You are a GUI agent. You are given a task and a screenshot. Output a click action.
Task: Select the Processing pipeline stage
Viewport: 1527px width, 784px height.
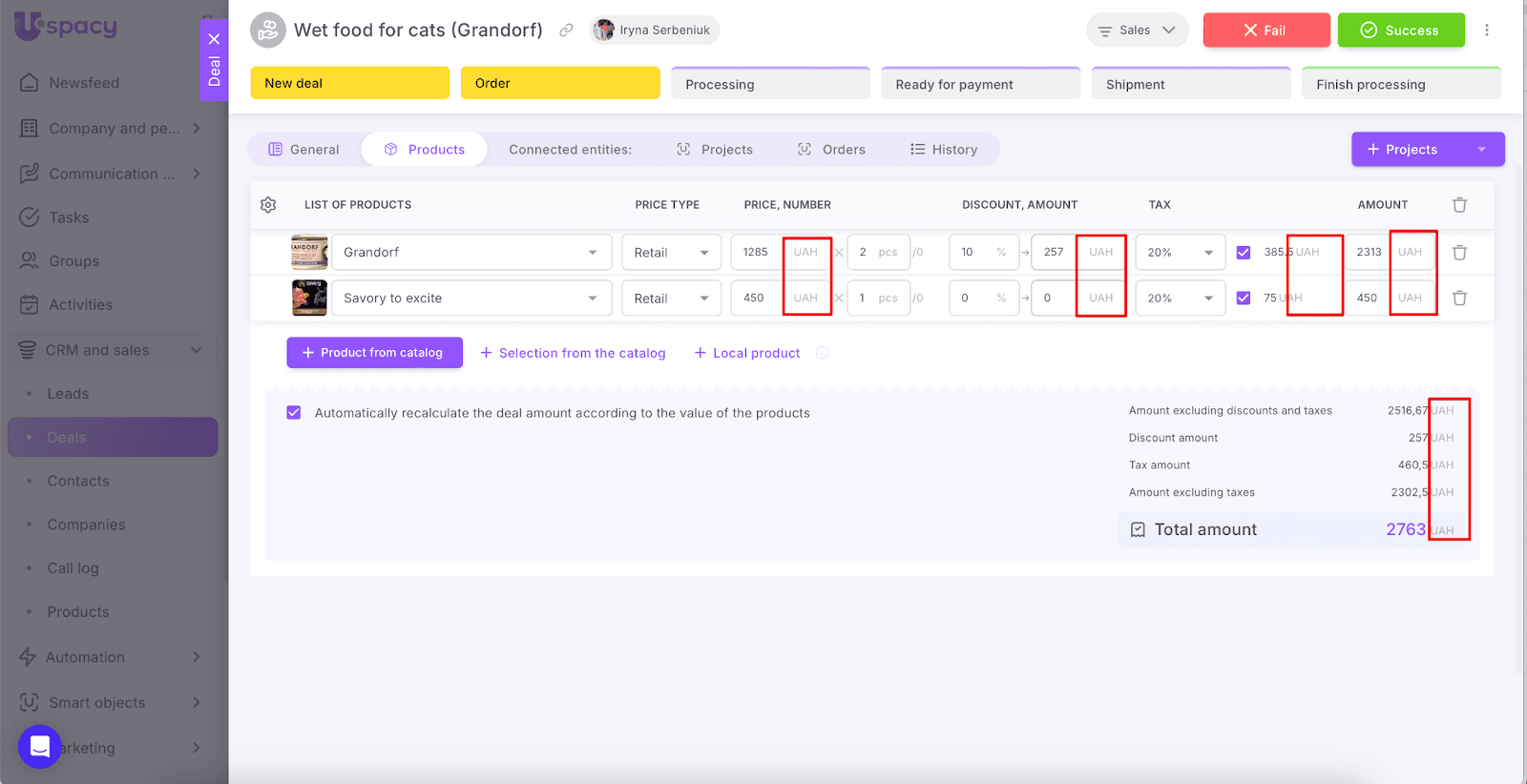pyautogui.click(x=769, y=84)
